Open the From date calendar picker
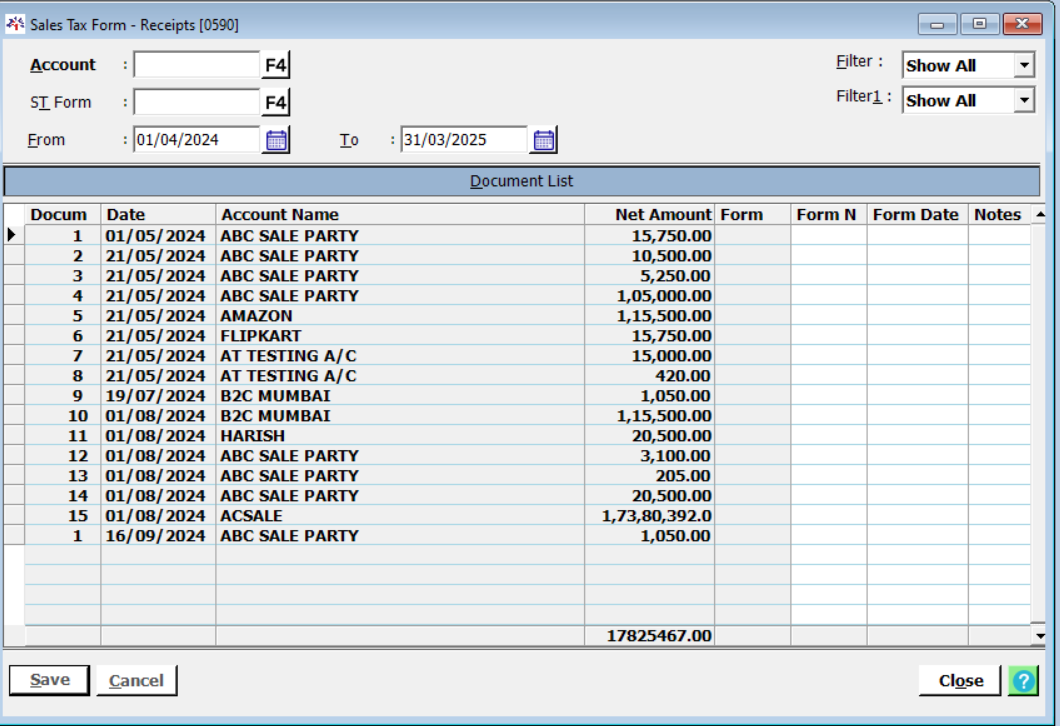The image size is (1060, 726). [x=277, y=140]
